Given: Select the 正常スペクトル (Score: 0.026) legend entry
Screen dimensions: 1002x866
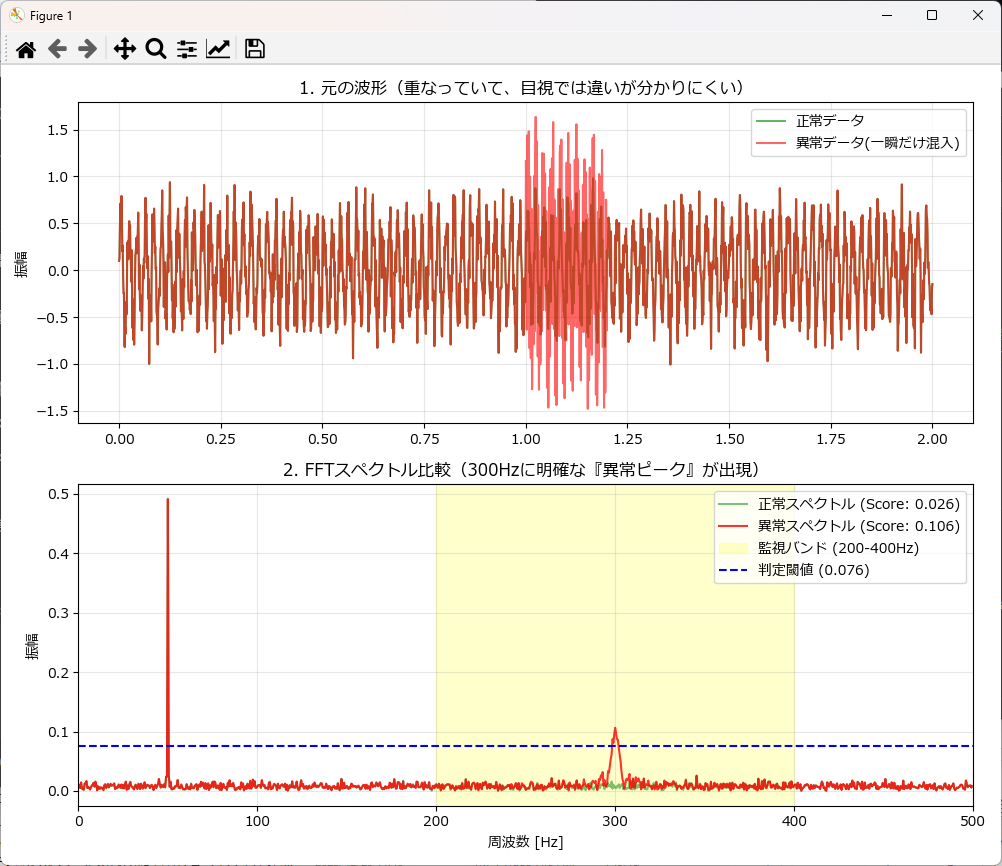Looking at the screenshot, I should [x=858, y=504].
